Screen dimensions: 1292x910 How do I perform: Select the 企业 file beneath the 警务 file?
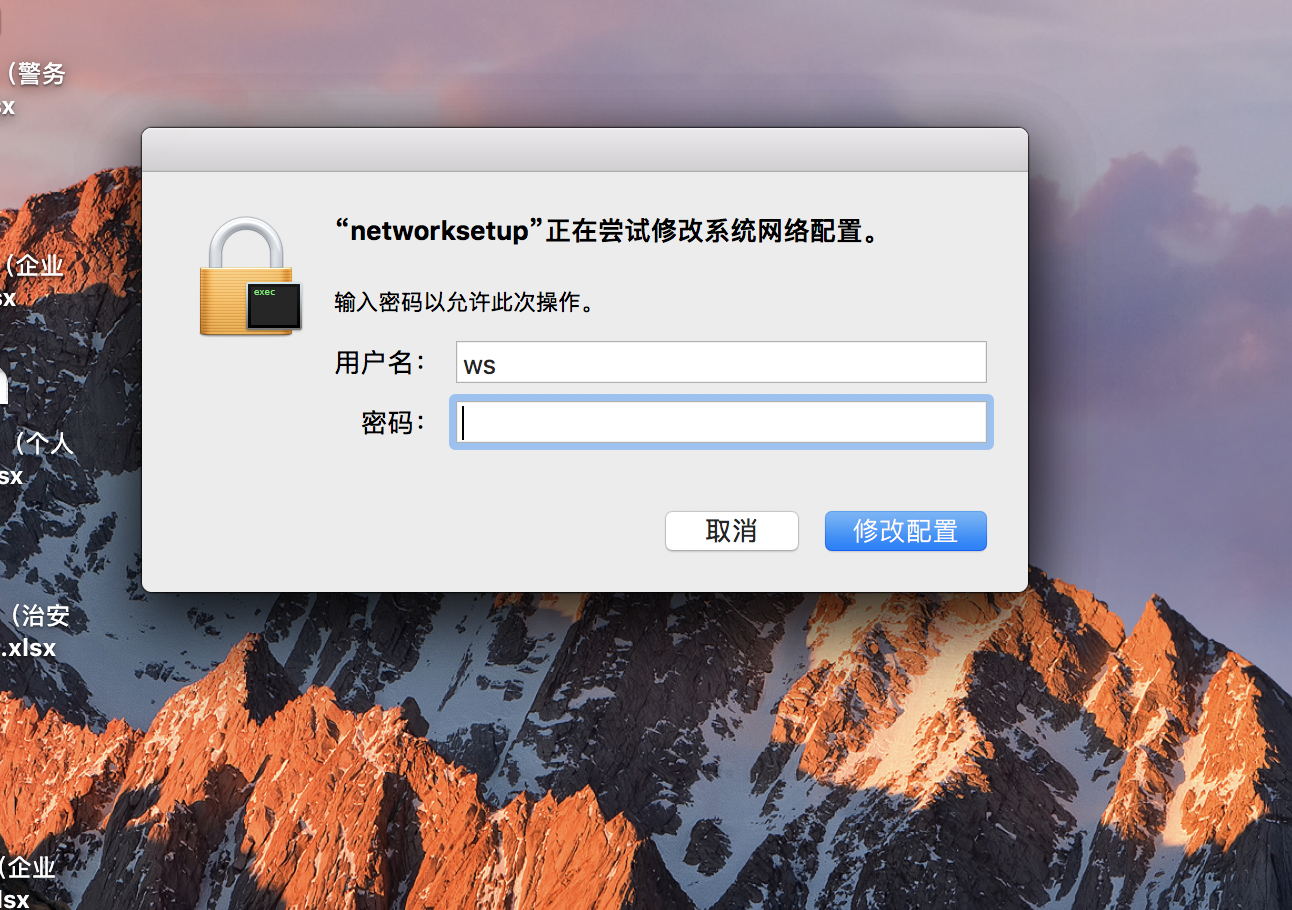(30, 281)
